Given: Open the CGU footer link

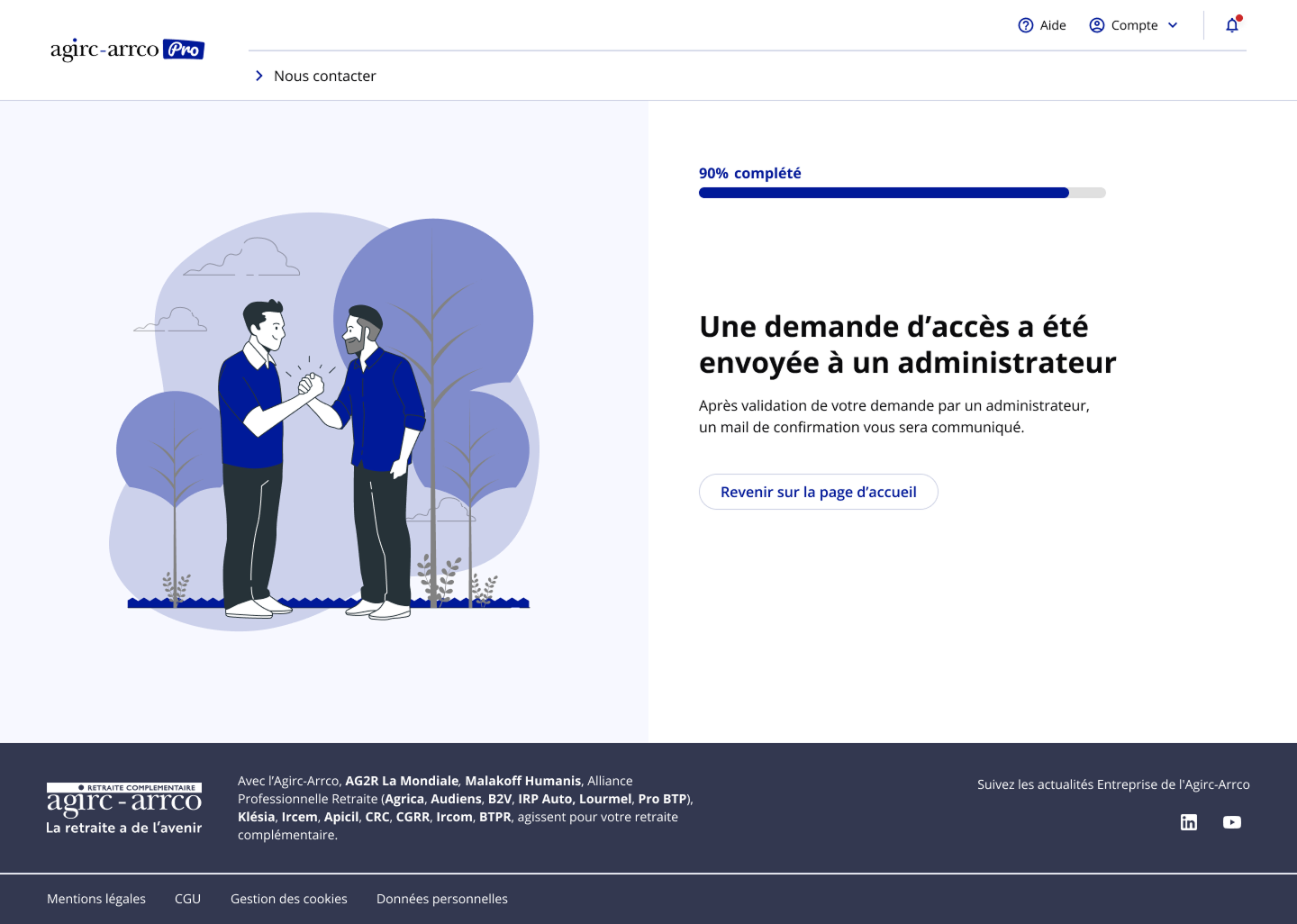Looking at the screenshot, I should point(187,899).
